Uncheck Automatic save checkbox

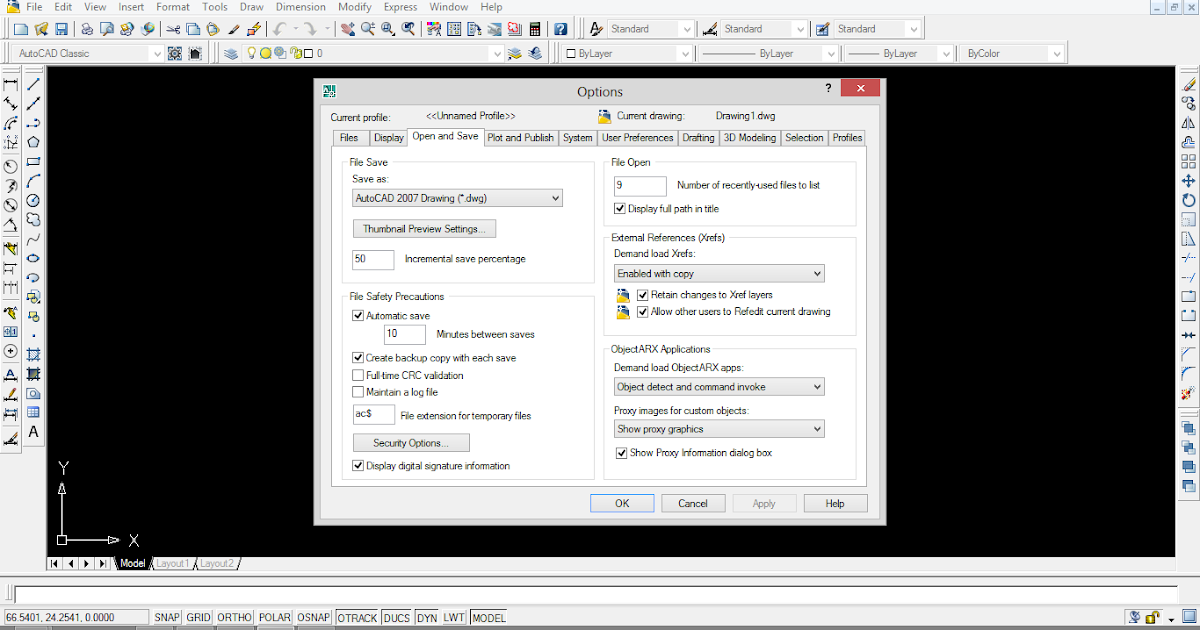coord(358,316)
